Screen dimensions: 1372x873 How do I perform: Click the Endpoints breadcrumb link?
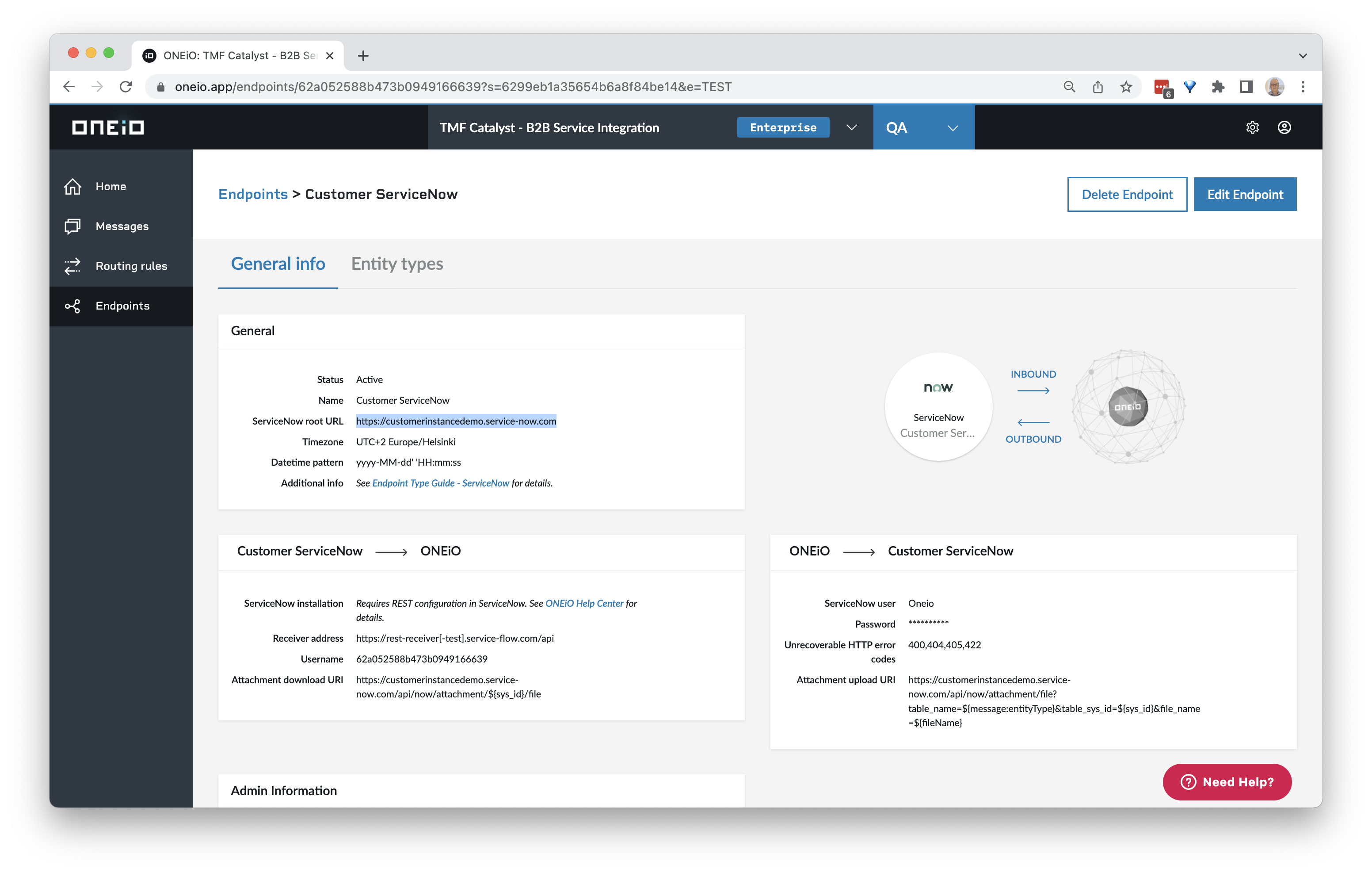253,195
